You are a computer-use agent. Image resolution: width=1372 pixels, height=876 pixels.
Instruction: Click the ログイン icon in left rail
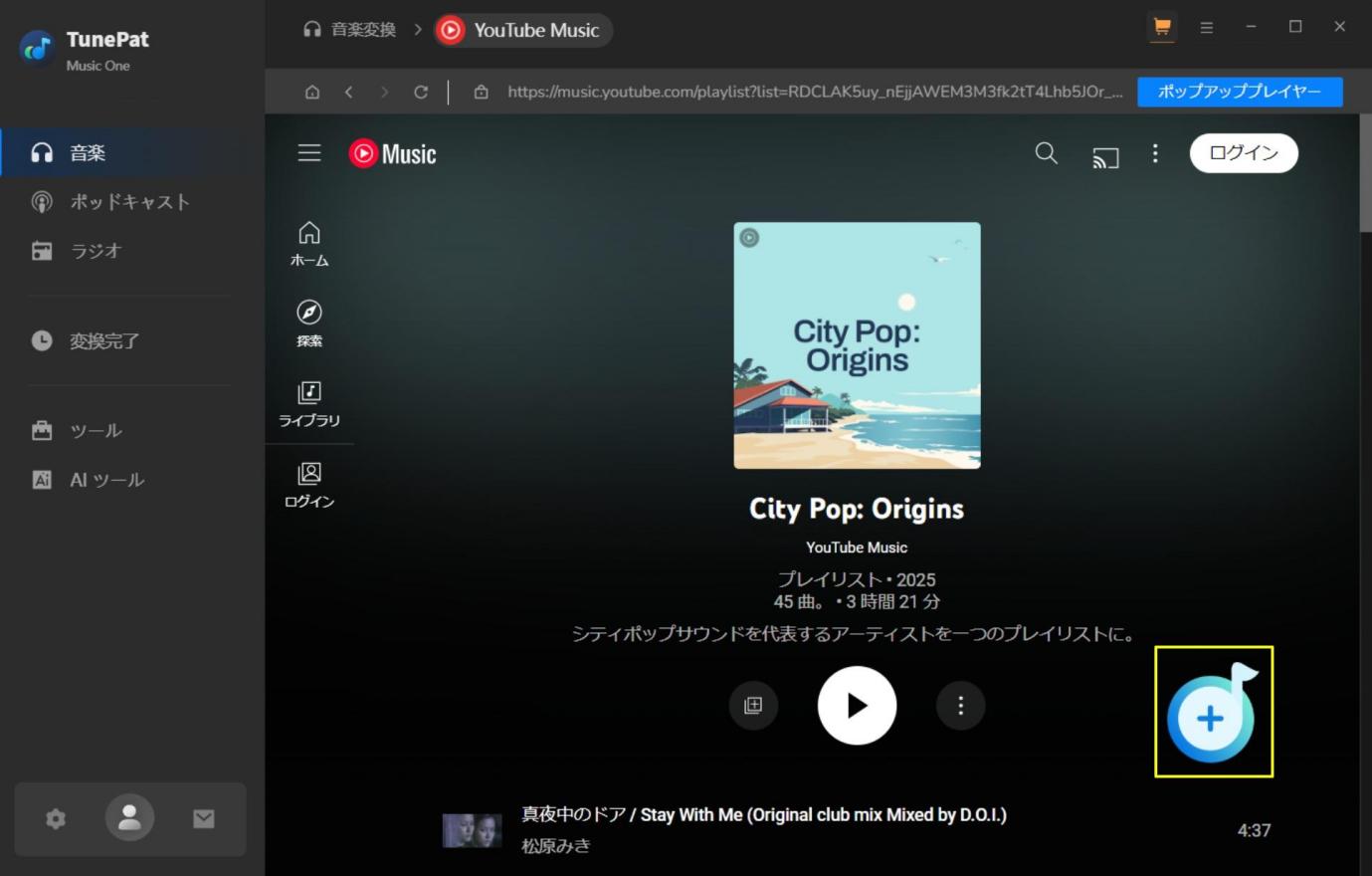(x=309, y=486)
